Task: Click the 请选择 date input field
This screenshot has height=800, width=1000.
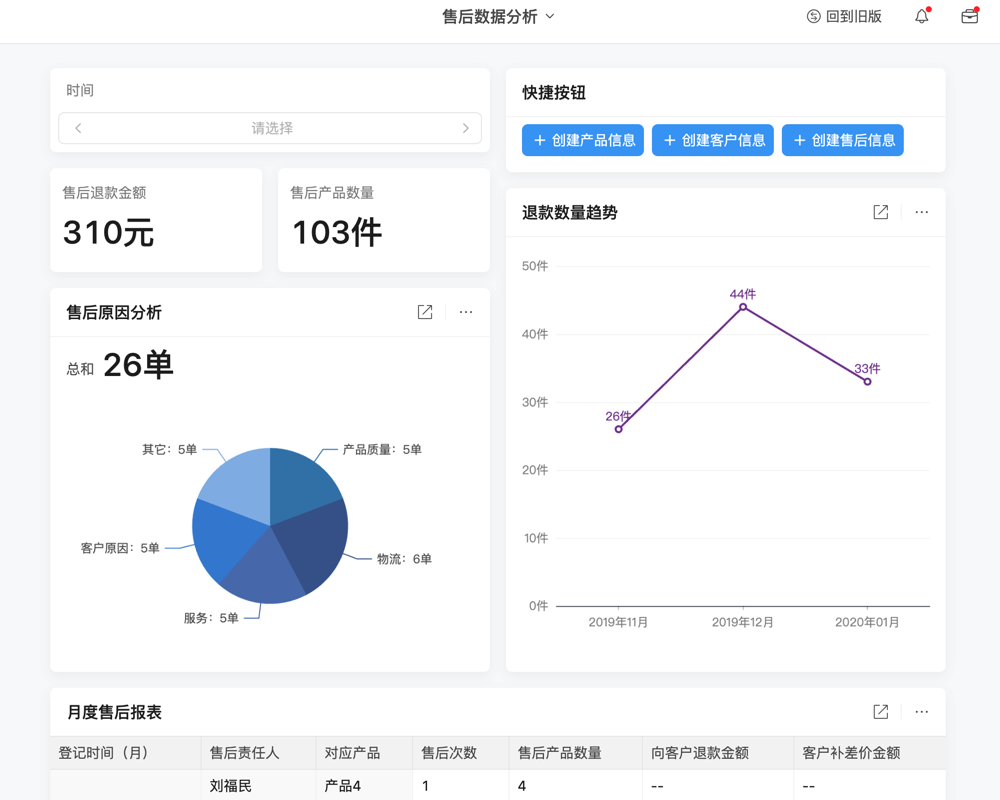Action: (270, 129)
